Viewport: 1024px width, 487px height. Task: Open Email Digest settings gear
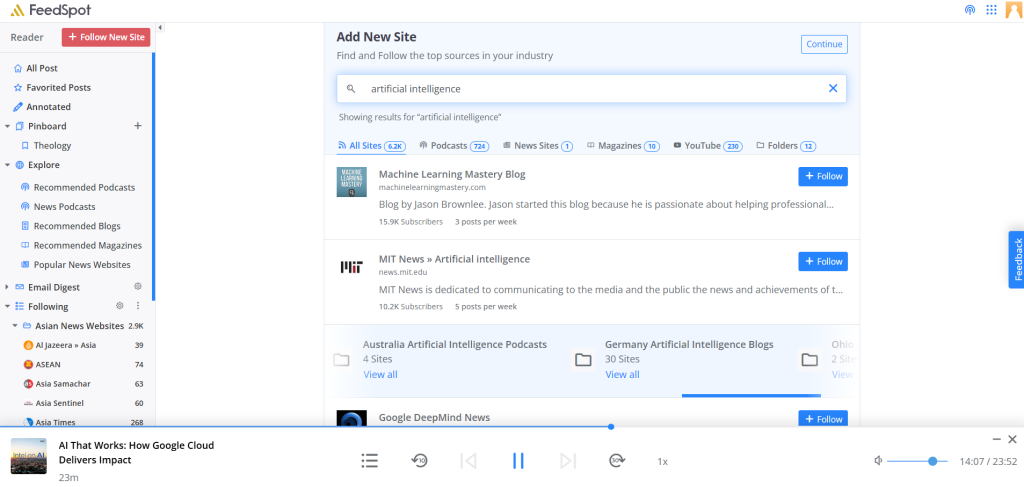[x=138, y=287]
